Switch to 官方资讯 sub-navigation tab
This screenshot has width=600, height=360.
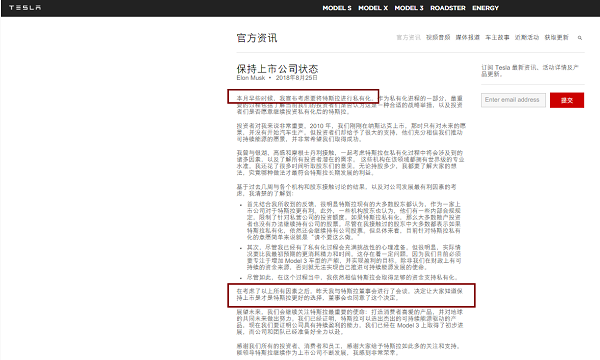(x=408, y=37)
